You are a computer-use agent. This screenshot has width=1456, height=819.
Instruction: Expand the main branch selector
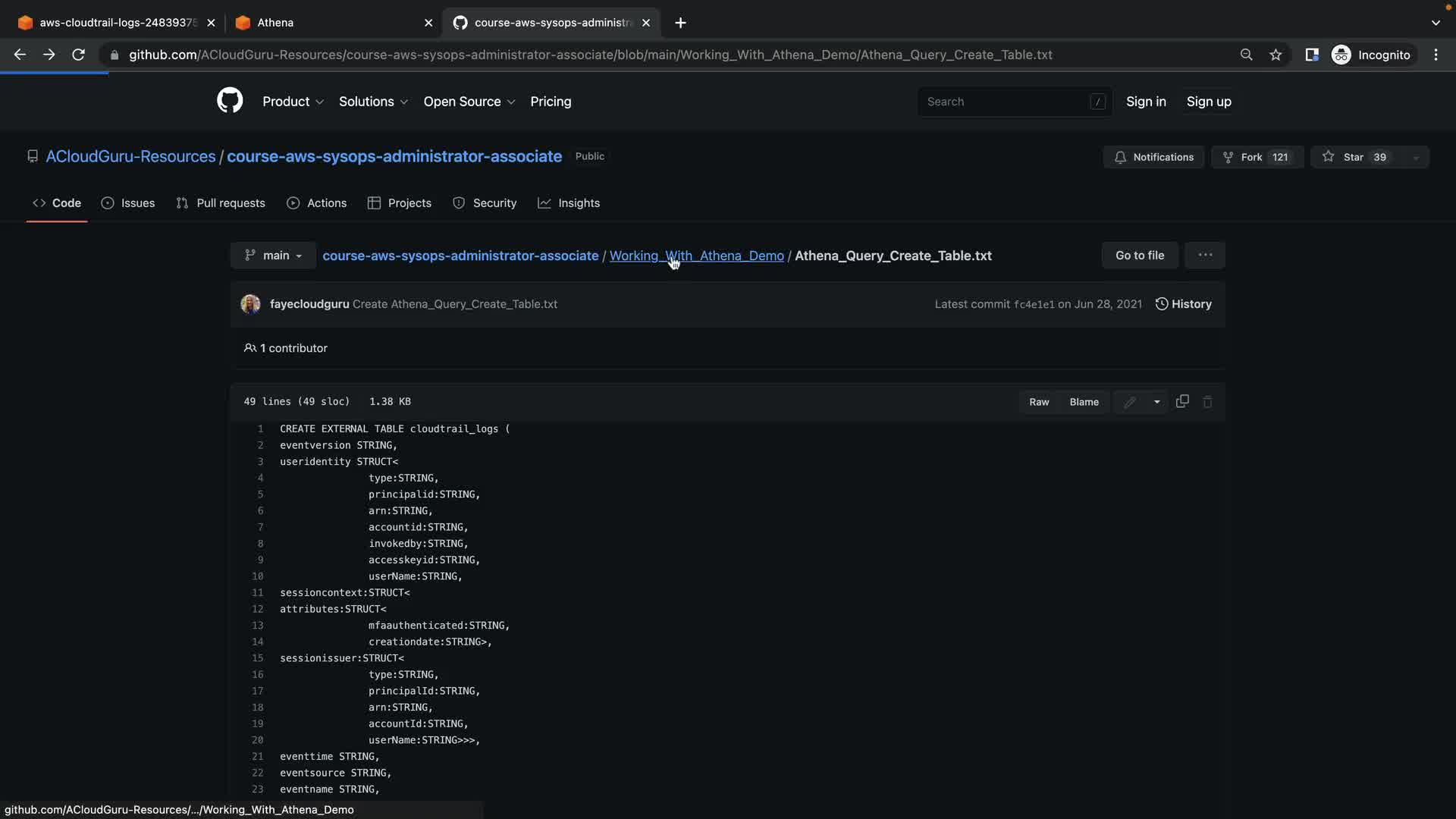(x=273, y=256)
